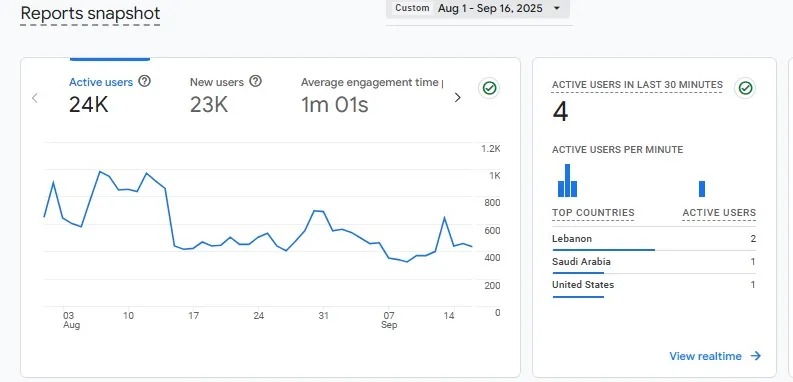Click ACTIVE USERS IN LAST 30 MINUTES heading

637,85
